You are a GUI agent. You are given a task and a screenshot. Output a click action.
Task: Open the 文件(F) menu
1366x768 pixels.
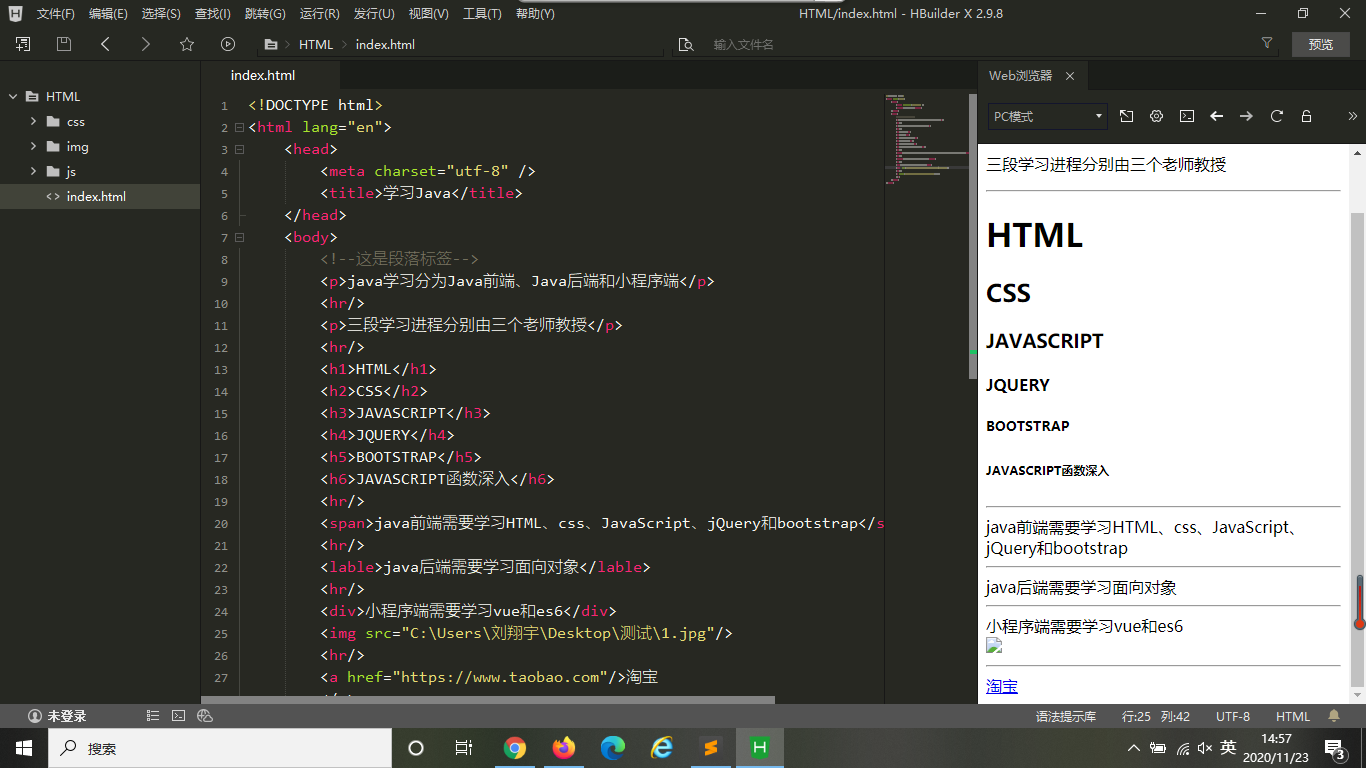(56, 14)
